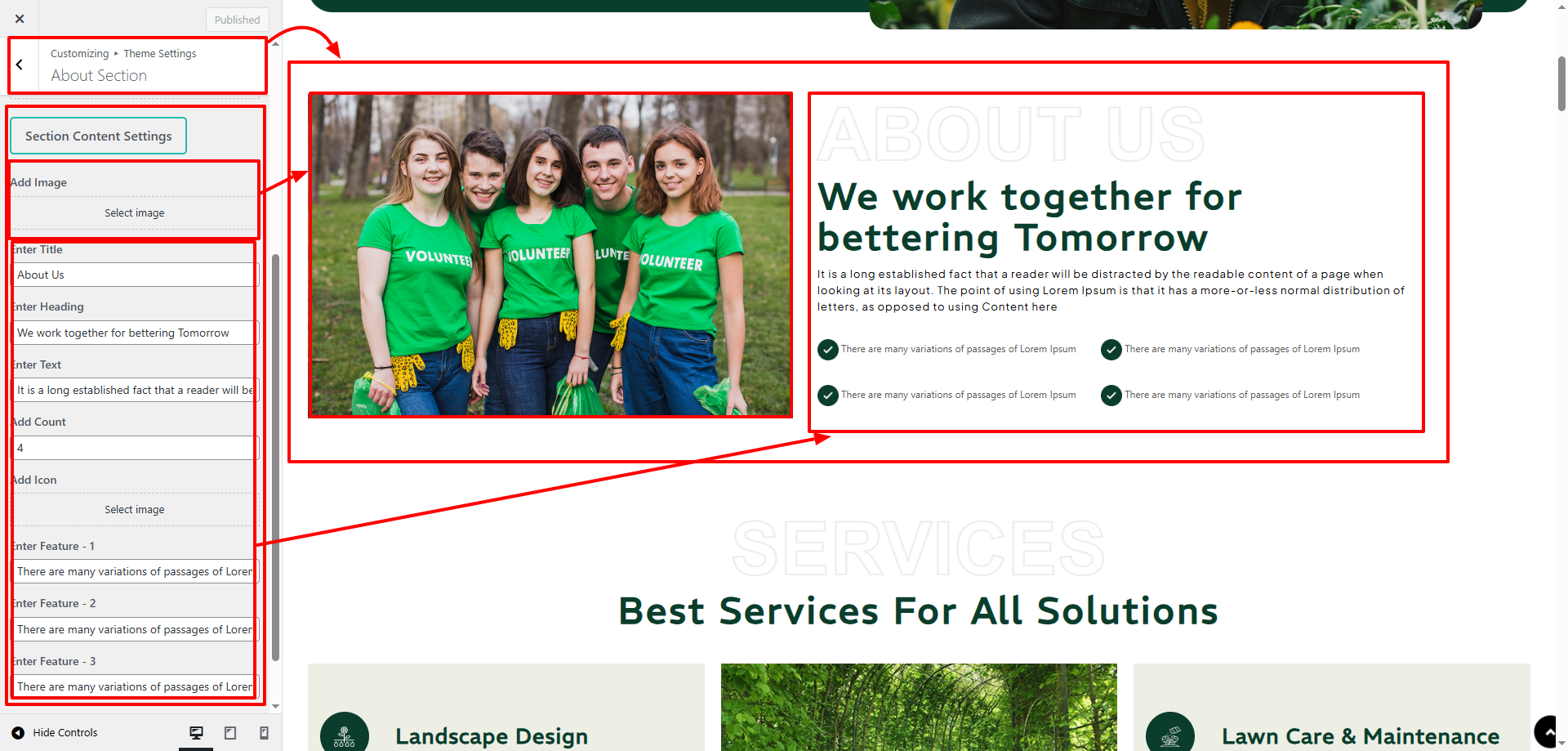The width and height of the screenshot is (1568, 751).
Task: Click the Enter Title label
Action: tap(37, 249)
